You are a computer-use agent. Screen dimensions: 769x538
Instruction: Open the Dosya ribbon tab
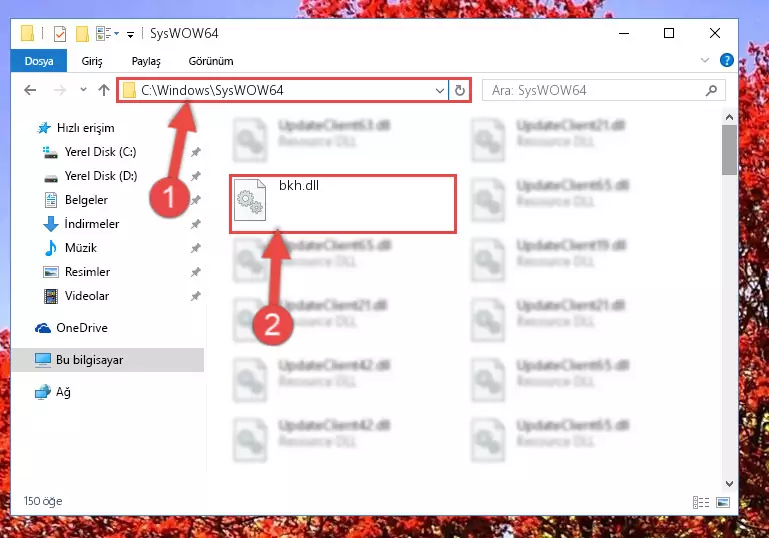(39, 61)
